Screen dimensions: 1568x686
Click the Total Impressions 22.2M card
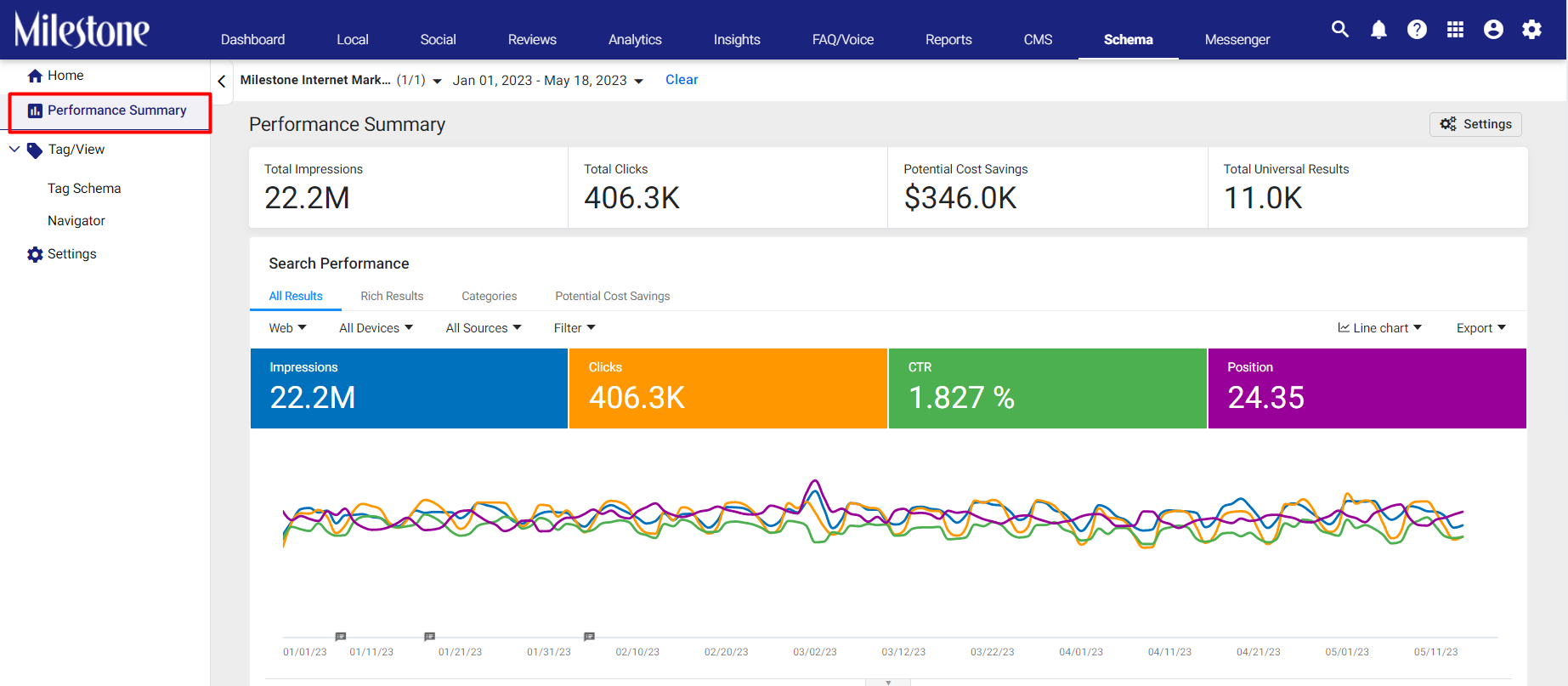pos(409,188)
